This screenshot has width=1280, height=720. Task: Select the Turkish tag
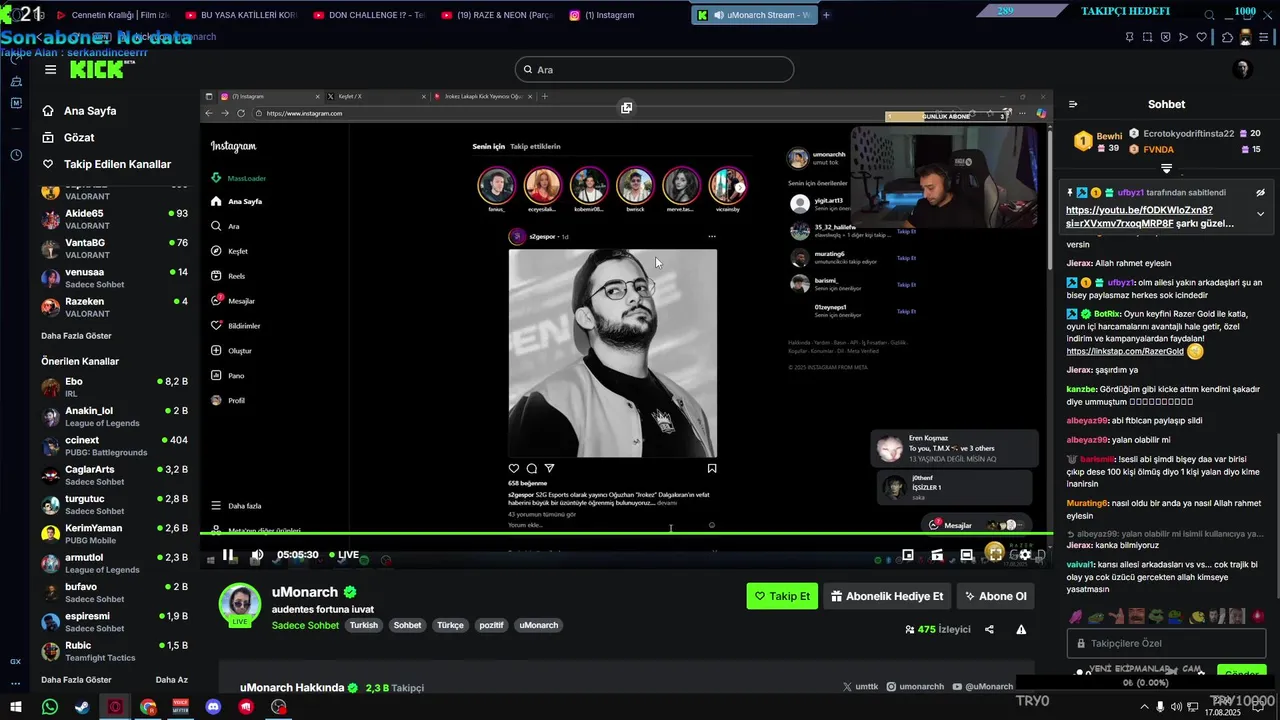click(x=364, y=625)
